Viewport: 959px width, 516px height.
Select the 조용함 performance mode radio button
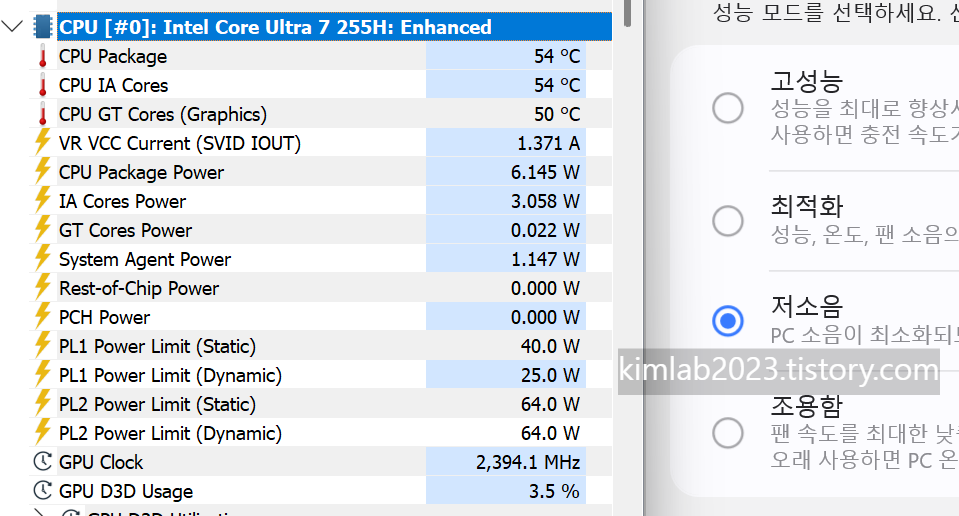728,433
